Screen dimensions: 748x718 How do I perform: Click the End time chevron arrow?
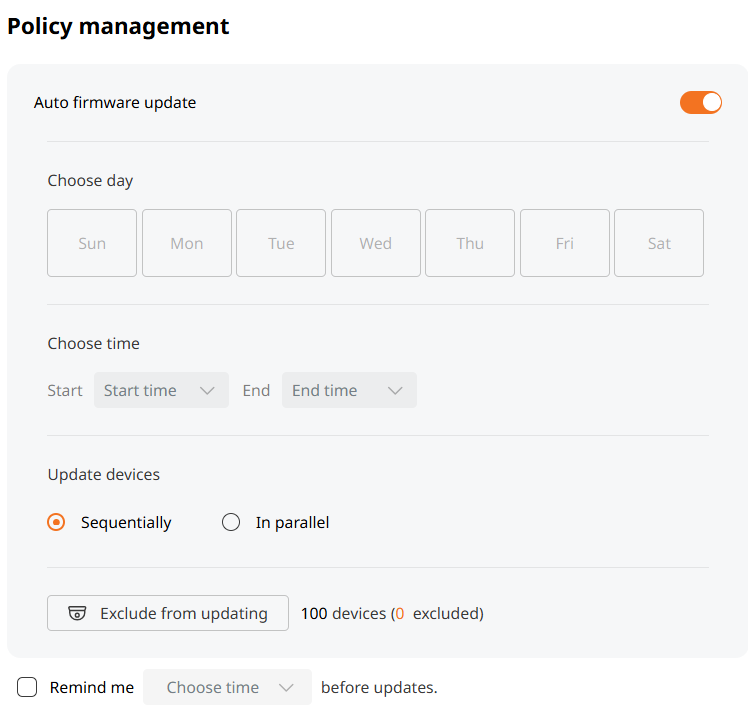pyautogui.click(x=395, y=390)
